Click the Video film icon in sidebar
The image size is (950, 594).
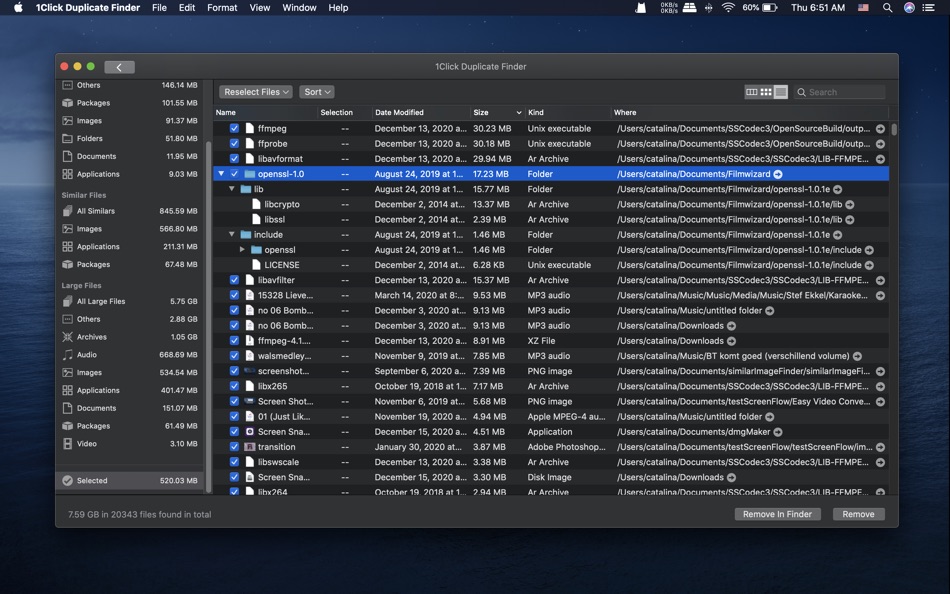67,444
